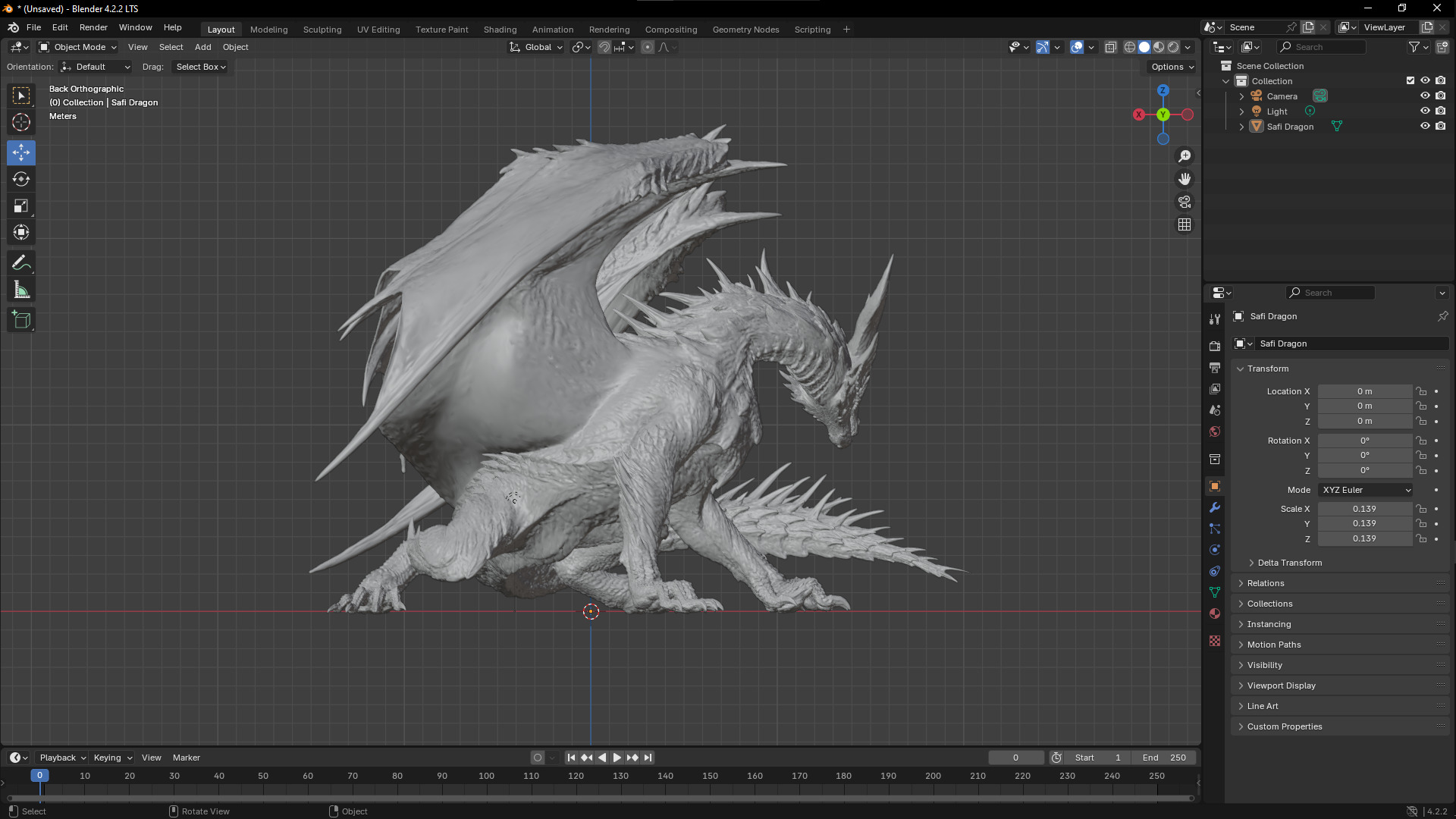Toggle proportional editing button

pos(647,47)
